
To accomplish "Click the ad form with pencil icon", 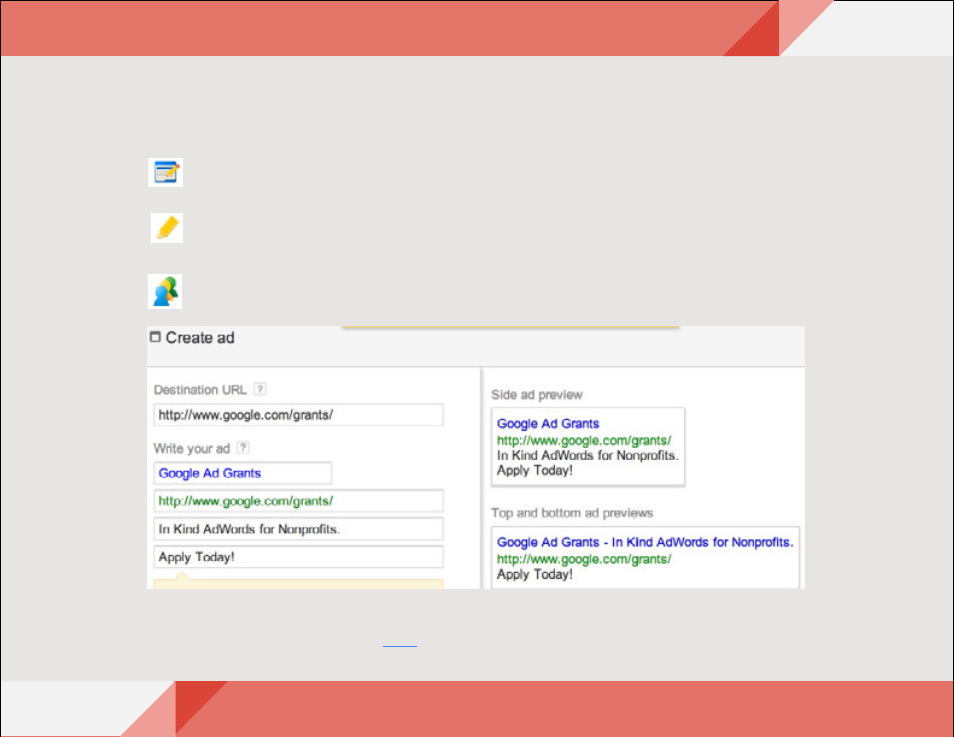I will [x=165, y=172].
